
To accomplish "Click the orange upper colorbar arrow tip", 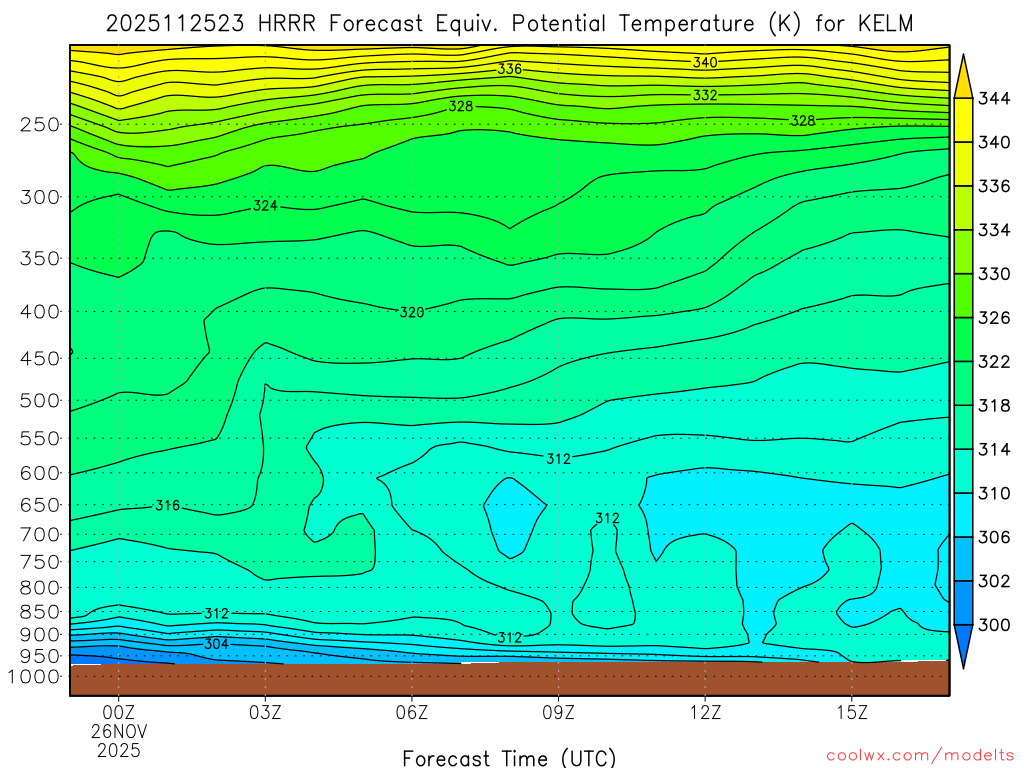I will [963, 76].
